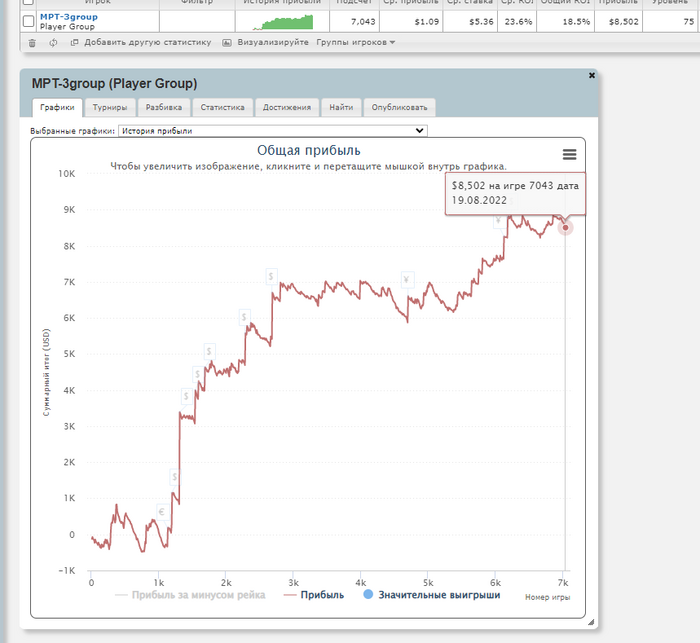This screenshot has width=700, height=643.
Task: Switch to Опубликовать tab
Action: (x=400, y=108)
